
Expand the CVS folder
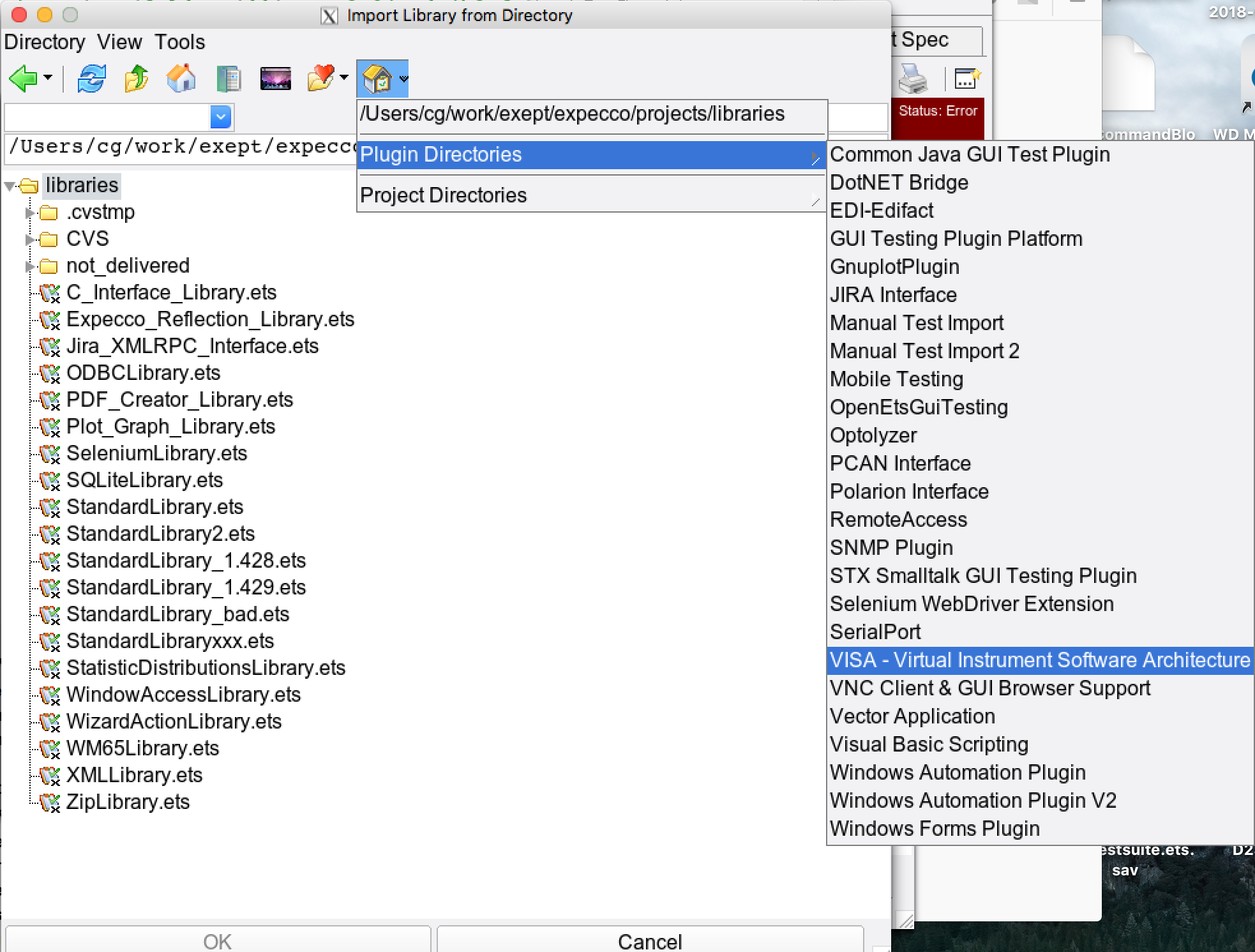click(x=29, y=239)
